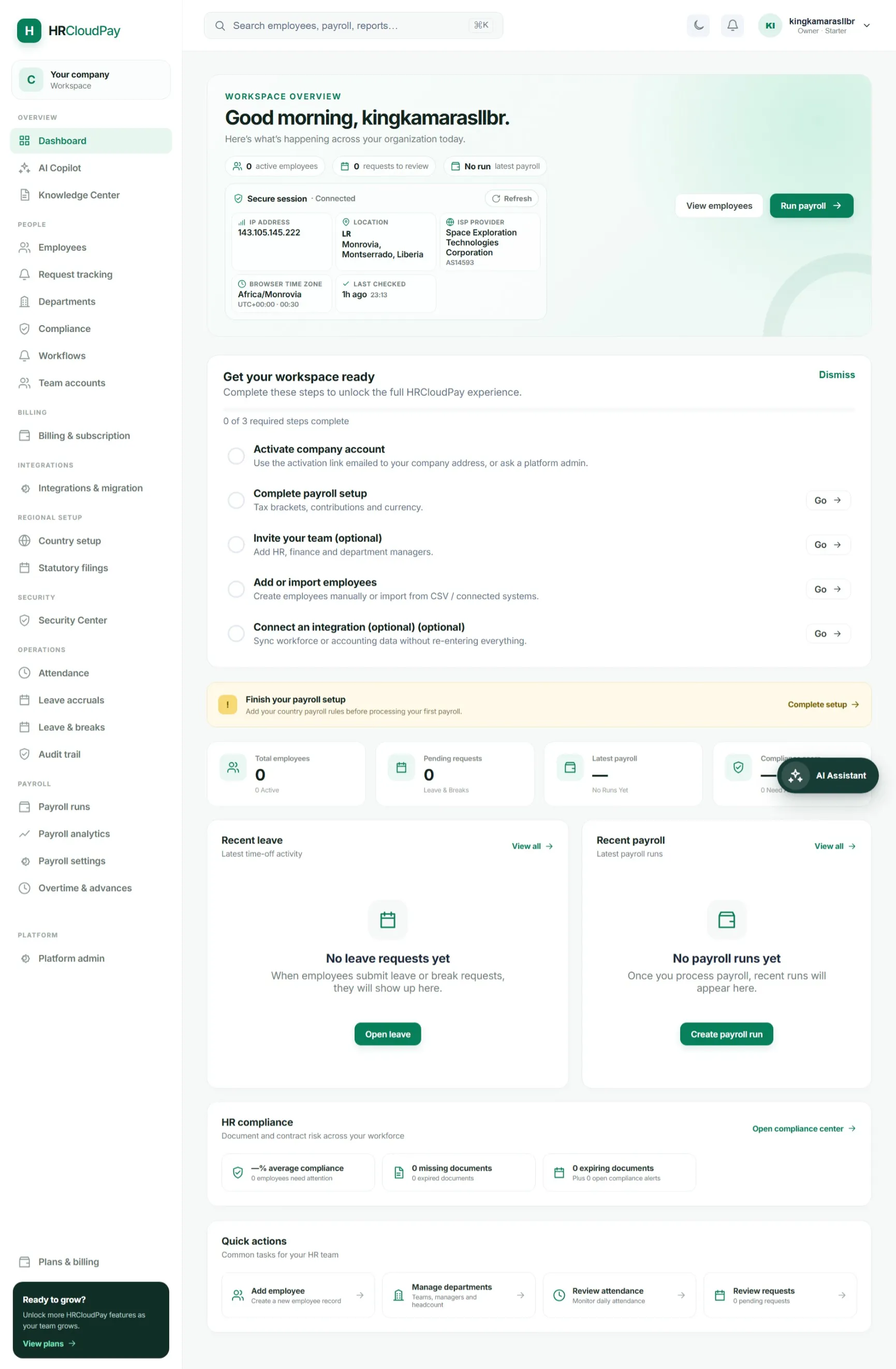Click the search magnifier icon

tap(219, 25)
